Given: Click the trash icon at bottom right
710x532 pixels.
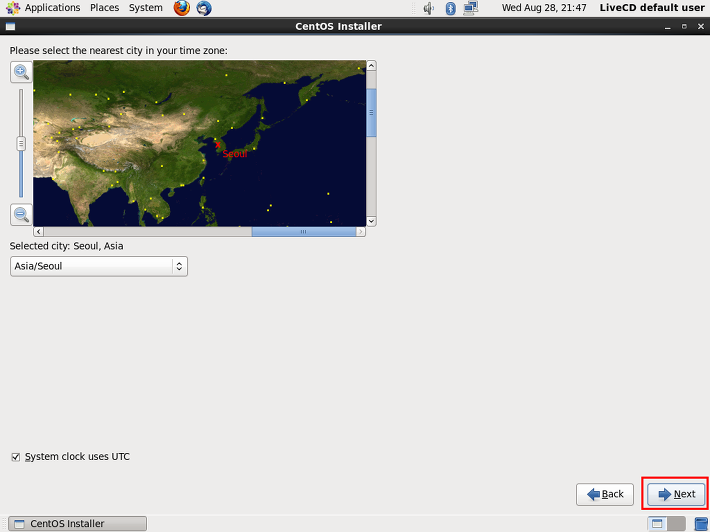Looking at the screenshot, I should [x=701, y=524].
